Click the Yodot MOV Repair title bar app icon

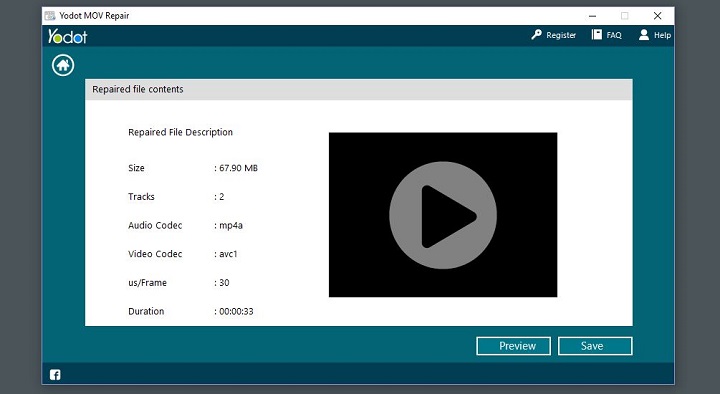coord(50,16)
